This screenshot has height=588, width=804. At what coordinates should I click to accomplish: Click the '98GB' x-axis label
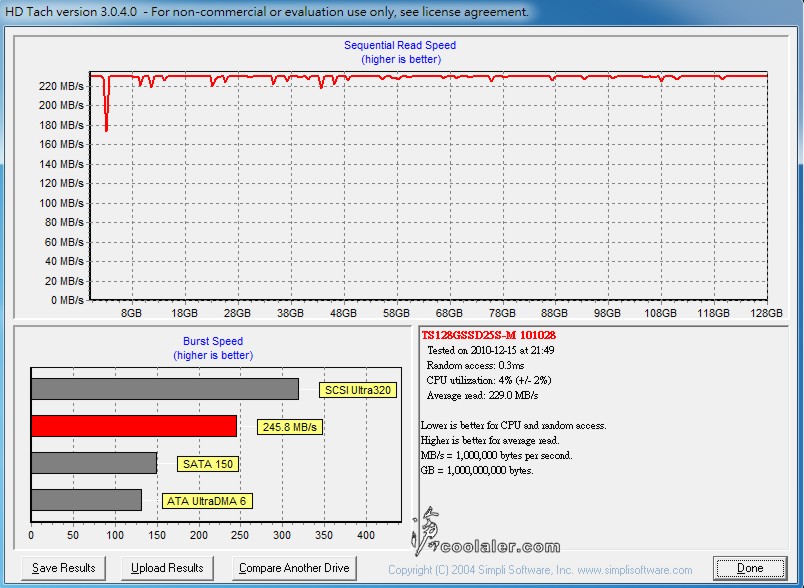607,313
